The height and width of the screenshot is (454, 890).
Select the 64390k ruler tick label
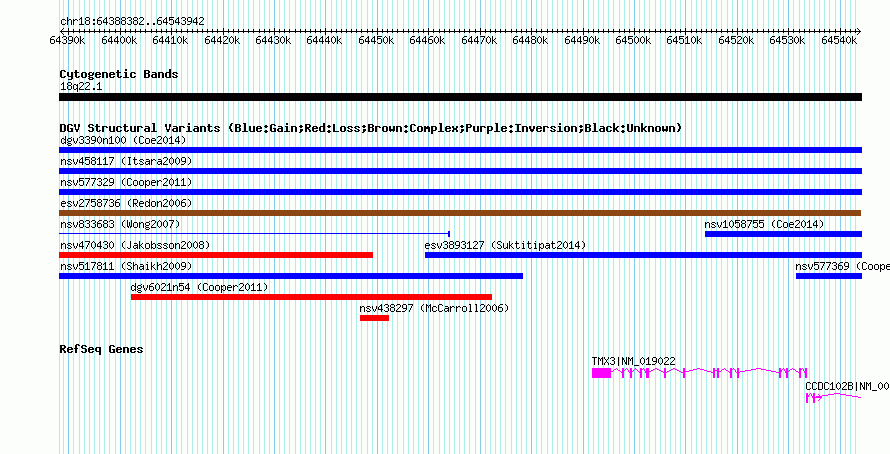(x=68, y=40)
